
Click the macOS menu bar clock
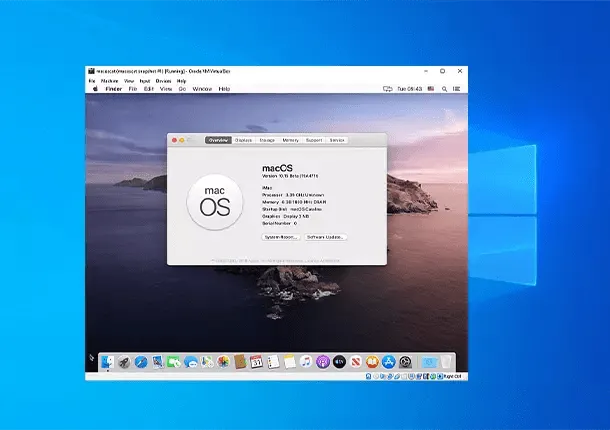411,88
